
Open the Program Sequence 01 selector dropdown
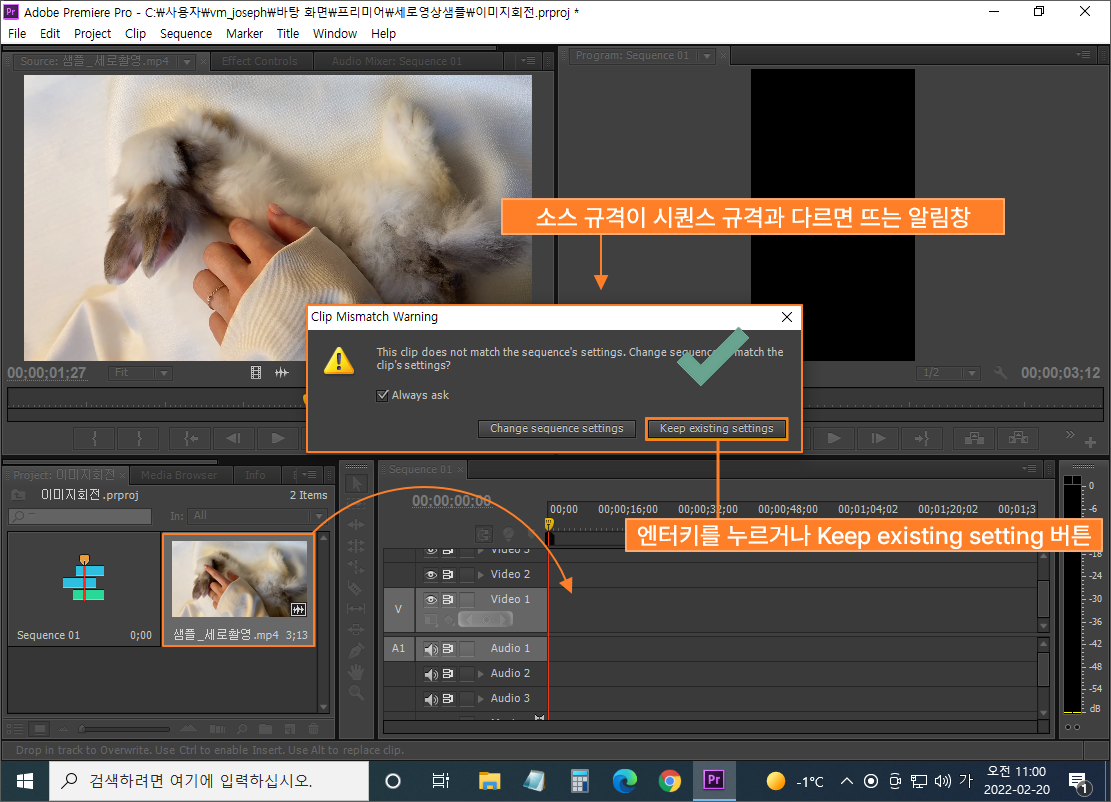click(x=706, y=56)
